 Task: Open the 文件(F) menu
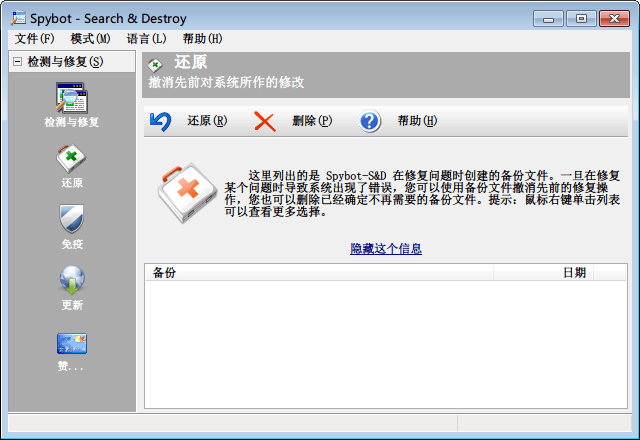[35, 38]
